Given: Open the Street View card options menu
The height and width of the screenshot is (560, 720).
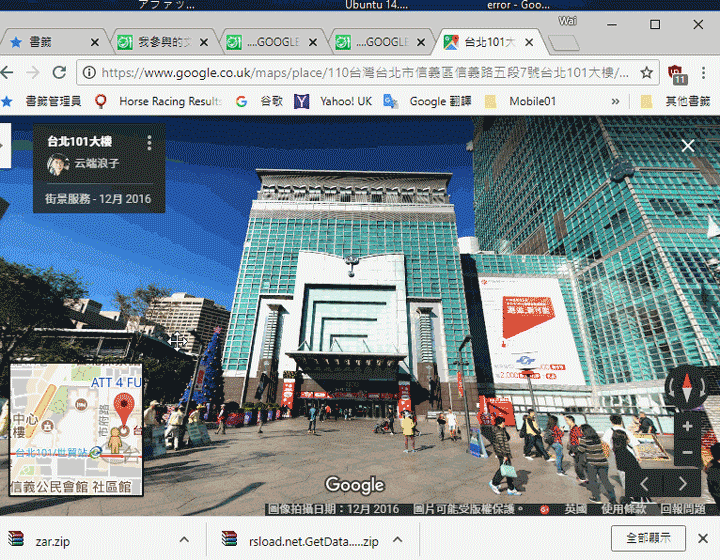Looking at the screenshot, I should coord(149,143).
